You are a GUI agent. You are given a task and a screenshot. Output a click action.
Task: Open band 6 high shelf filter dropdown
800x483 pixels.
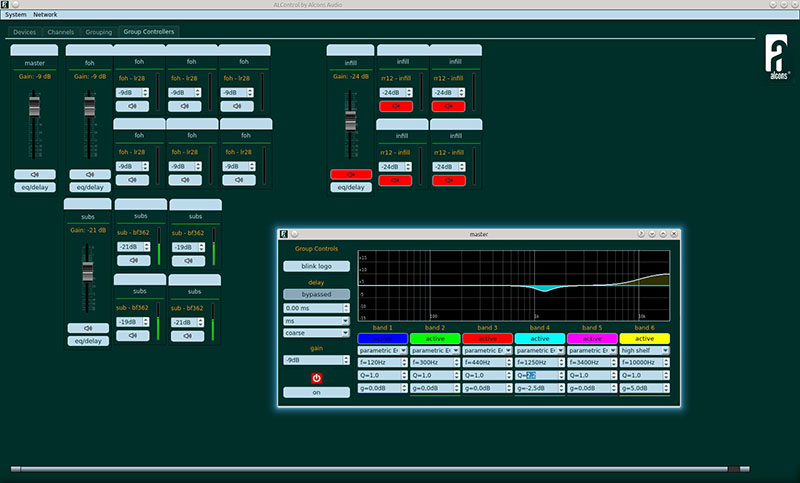click(644, 351)
